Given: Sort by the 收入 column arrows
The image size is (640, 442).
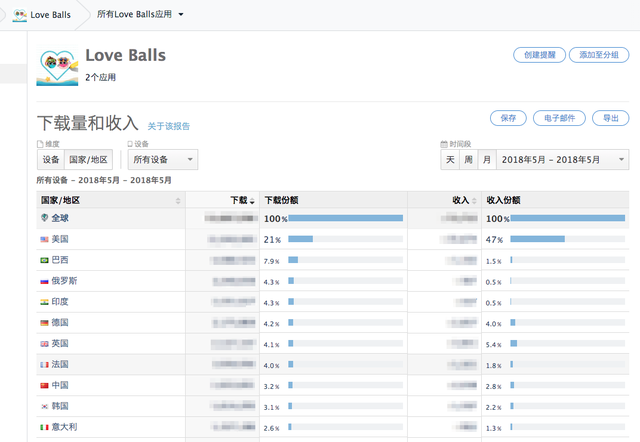Looking at the screenshot, I should [474, 200].
